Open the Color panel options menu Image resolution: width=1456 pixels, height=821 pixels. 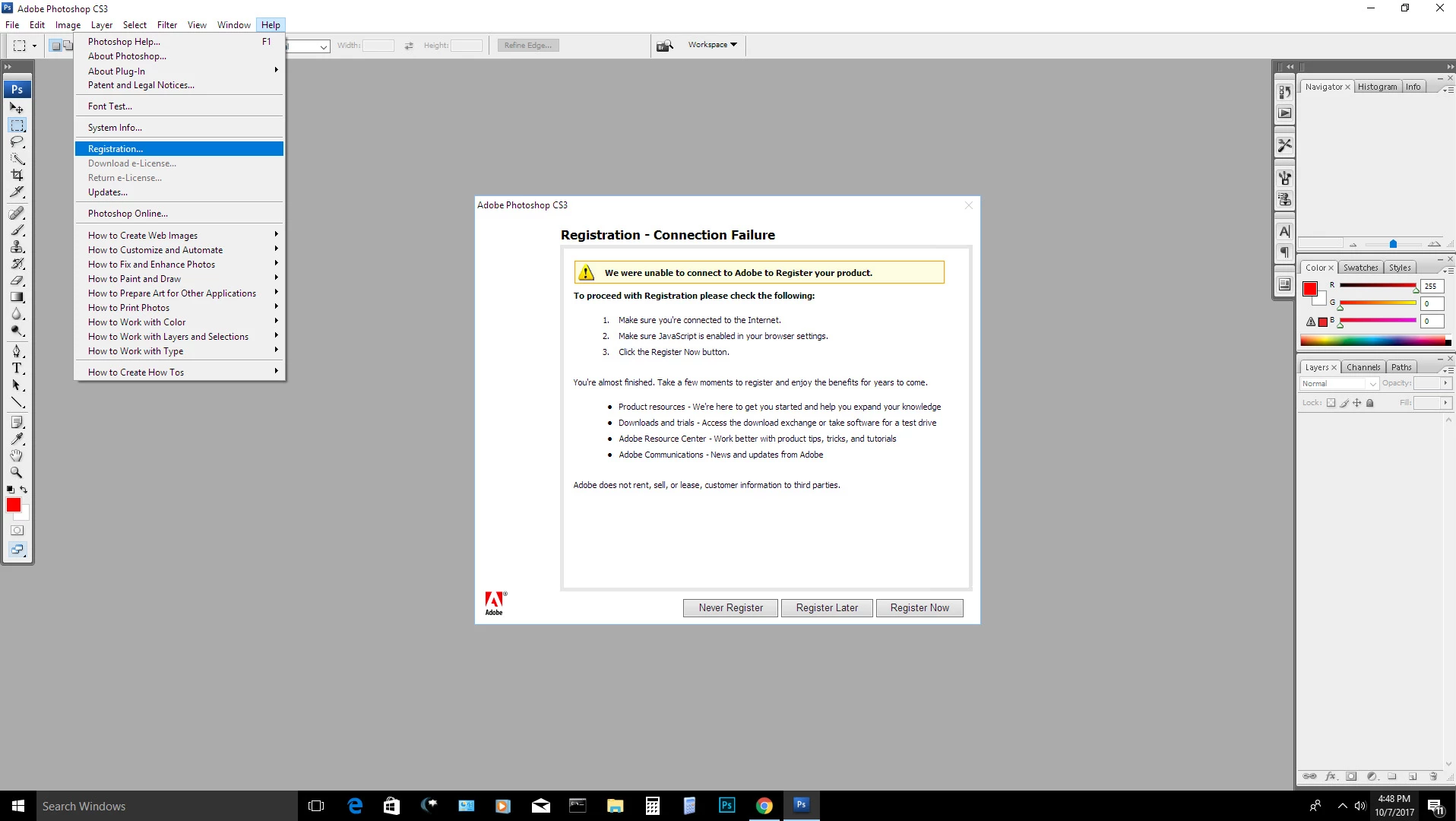1448,270
